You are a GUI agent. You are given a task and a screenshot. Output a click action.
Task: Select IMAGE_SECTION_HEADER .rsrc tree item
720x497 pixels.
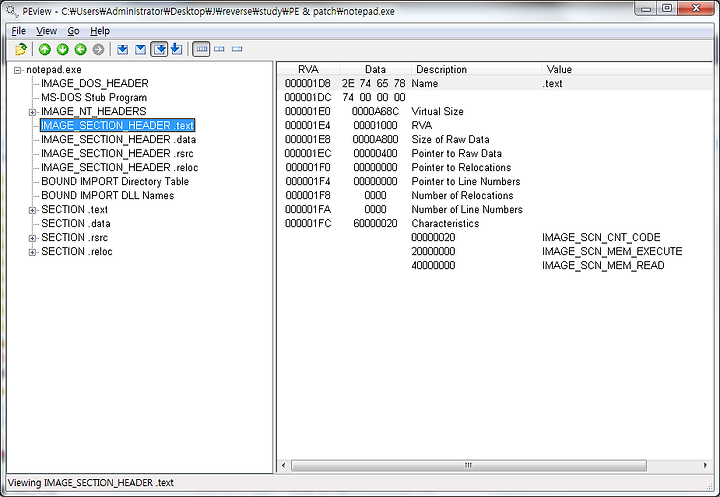pyautogui.click(x=117, y=153)
